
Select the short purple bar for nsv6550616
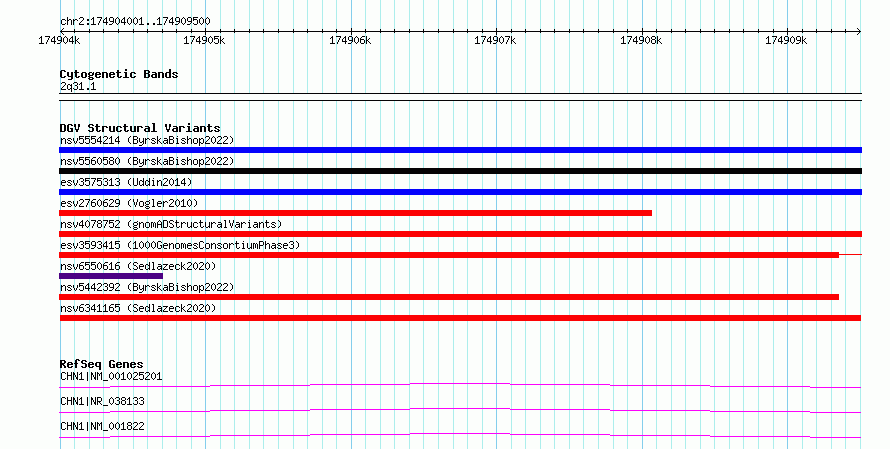tap(111, 276)
